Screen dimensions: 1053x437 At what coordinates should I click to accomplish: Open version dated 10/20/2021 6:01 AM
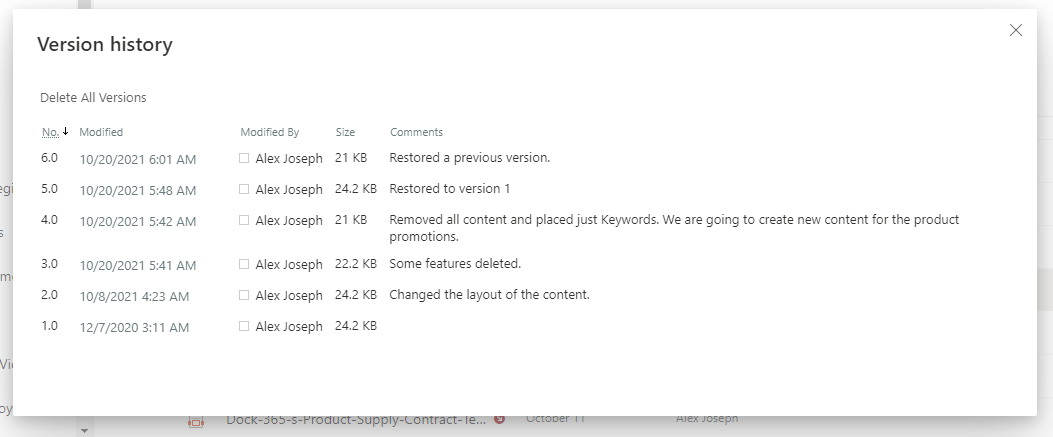138,159
